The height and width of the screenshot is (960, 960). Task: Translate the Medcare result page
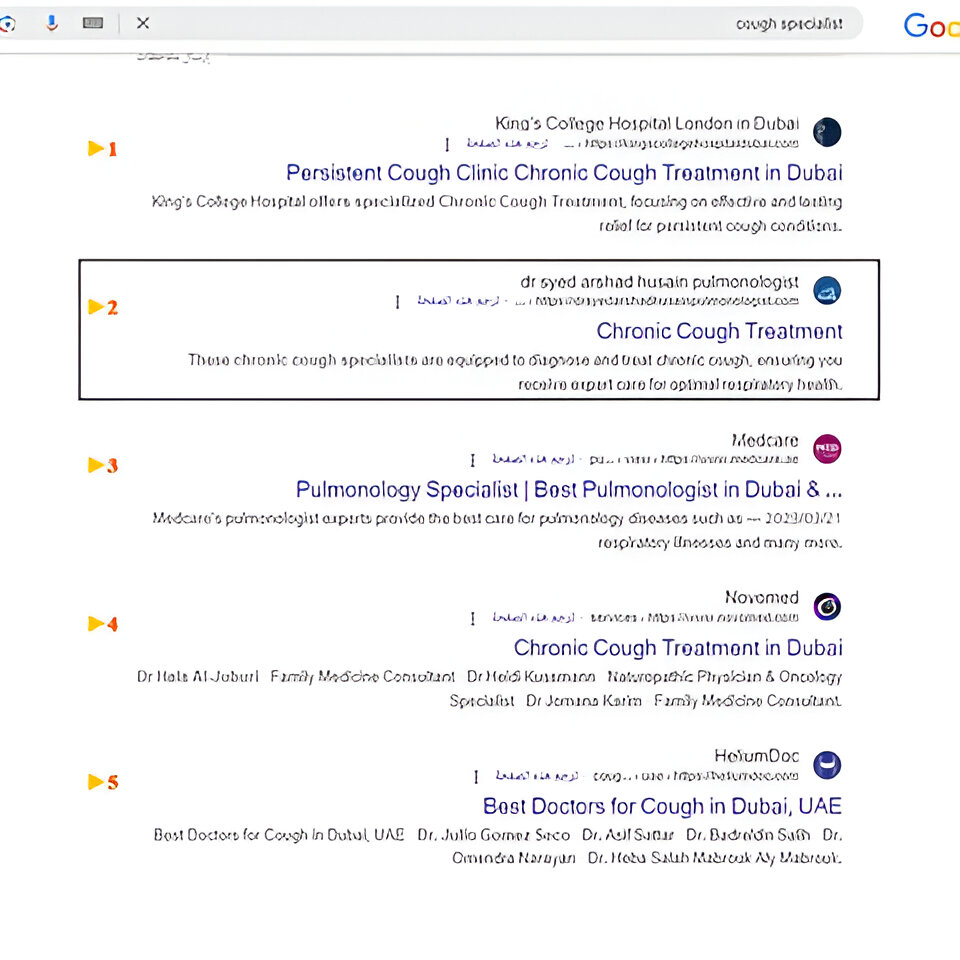[533, 459]
